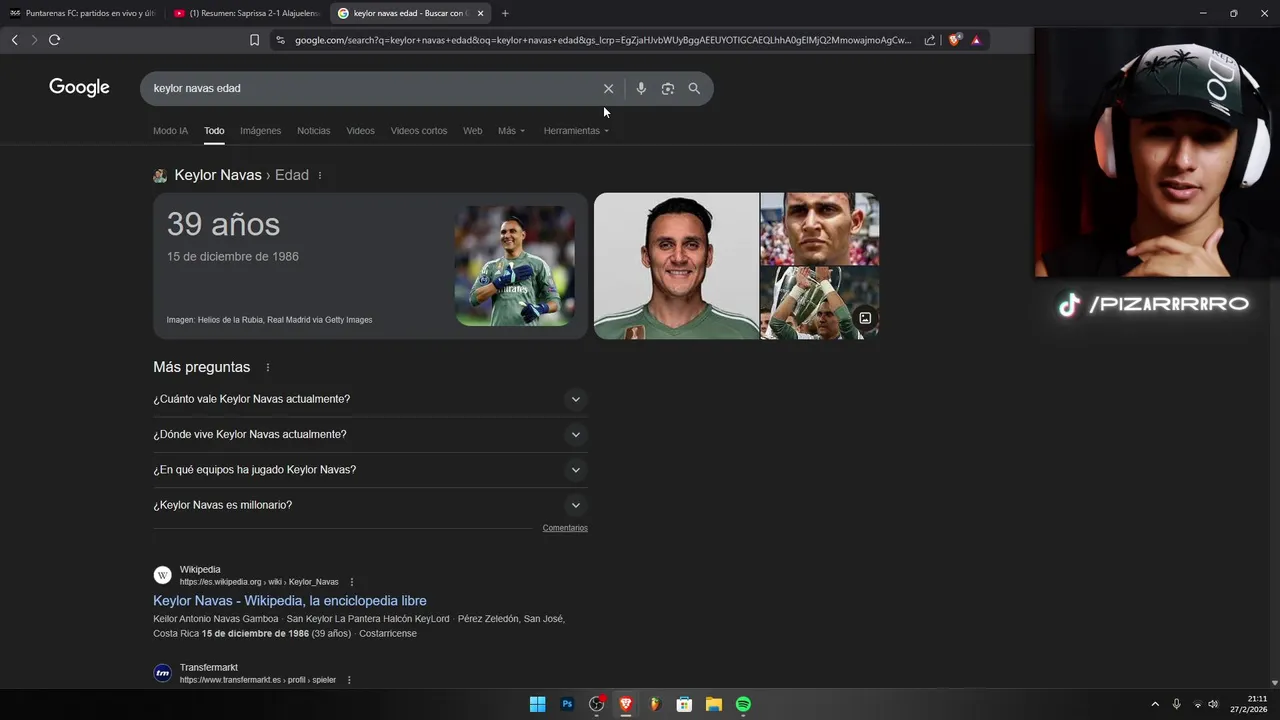Screen dimensions: 1280x720
Task: Open the three-dot menu beside Edad
Action: (320, 175)
